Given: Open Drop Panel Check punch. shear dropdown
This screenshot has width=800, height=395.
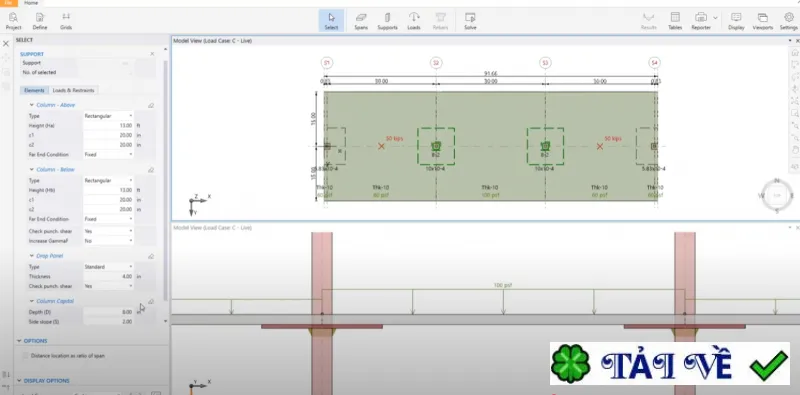Looking at the screenshot, I should [108, 286].
